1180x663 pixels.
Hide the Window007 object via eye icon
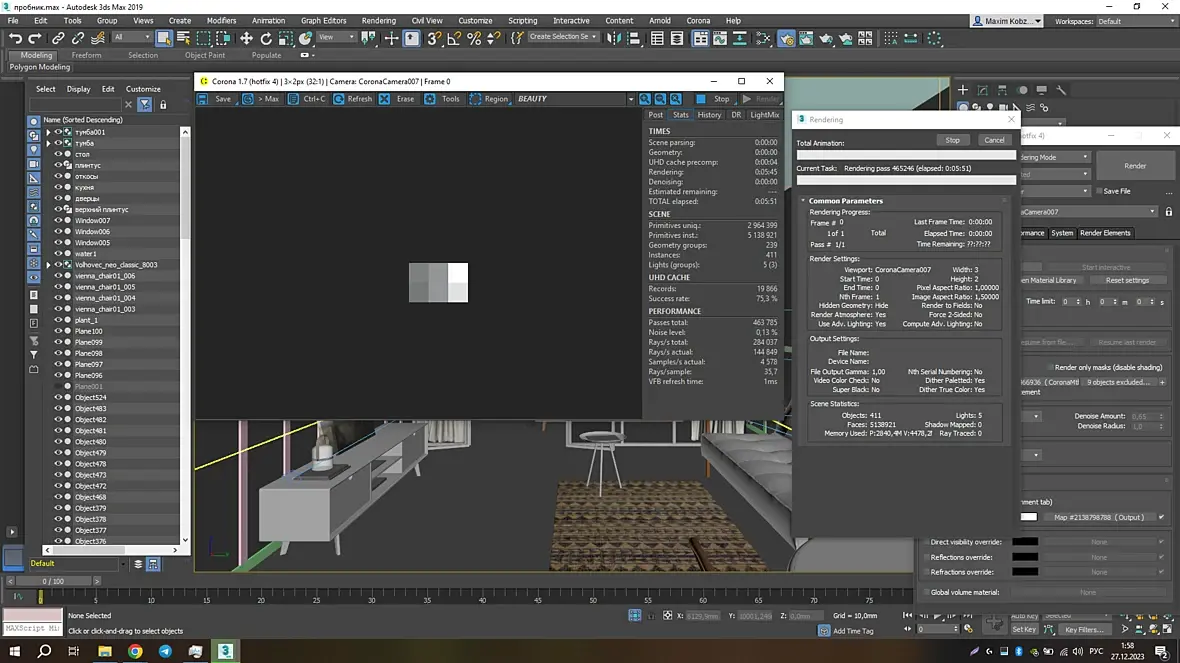tap(58, 221)
